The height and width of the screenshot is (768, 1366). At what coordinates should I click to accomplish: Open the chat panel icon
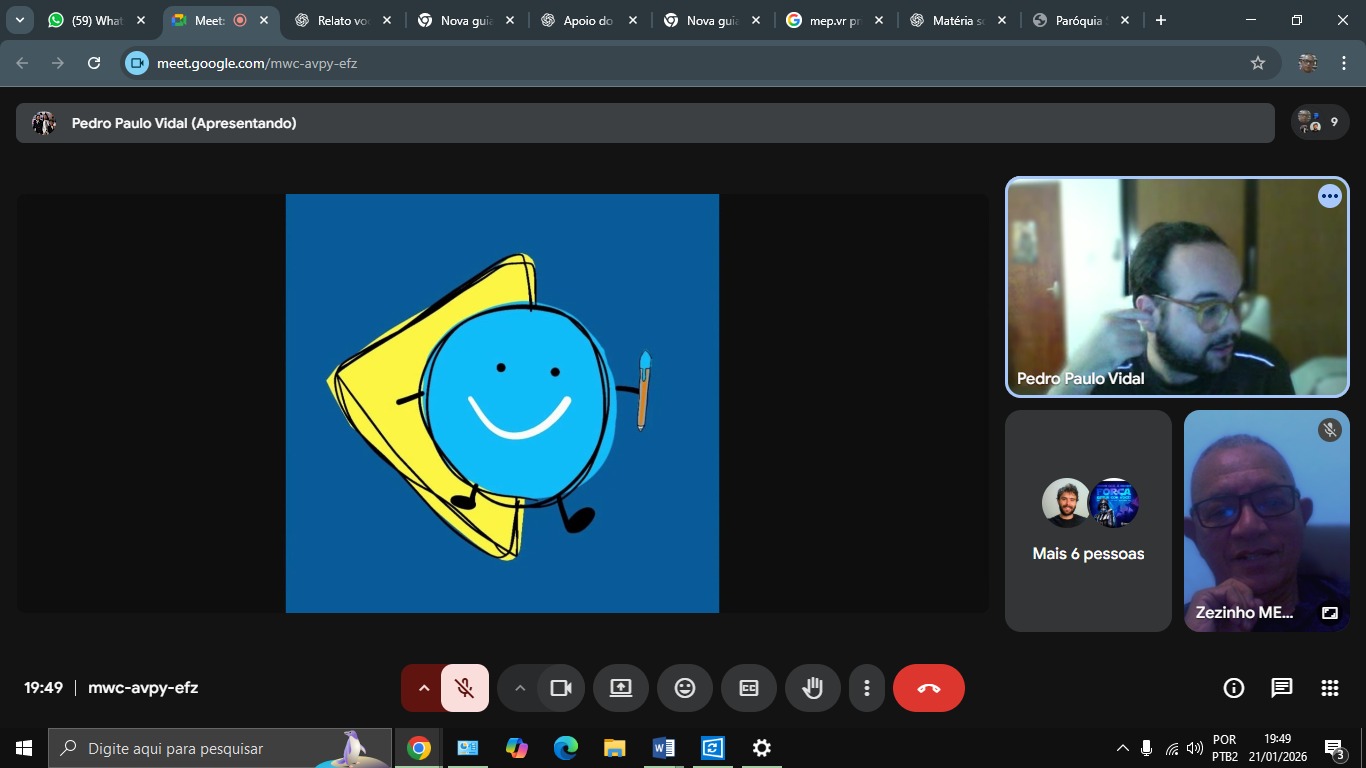click(x=1281, y=688)
